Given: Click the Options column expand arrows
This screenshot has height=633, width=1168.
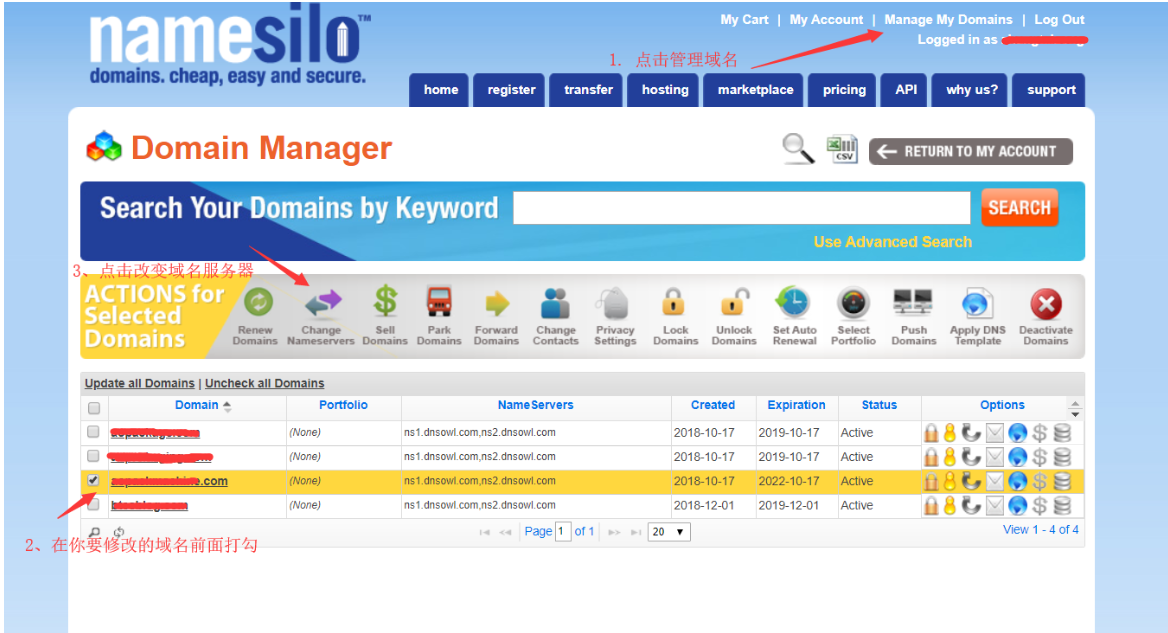Looking at the screenshot, I should point(1075,408).
